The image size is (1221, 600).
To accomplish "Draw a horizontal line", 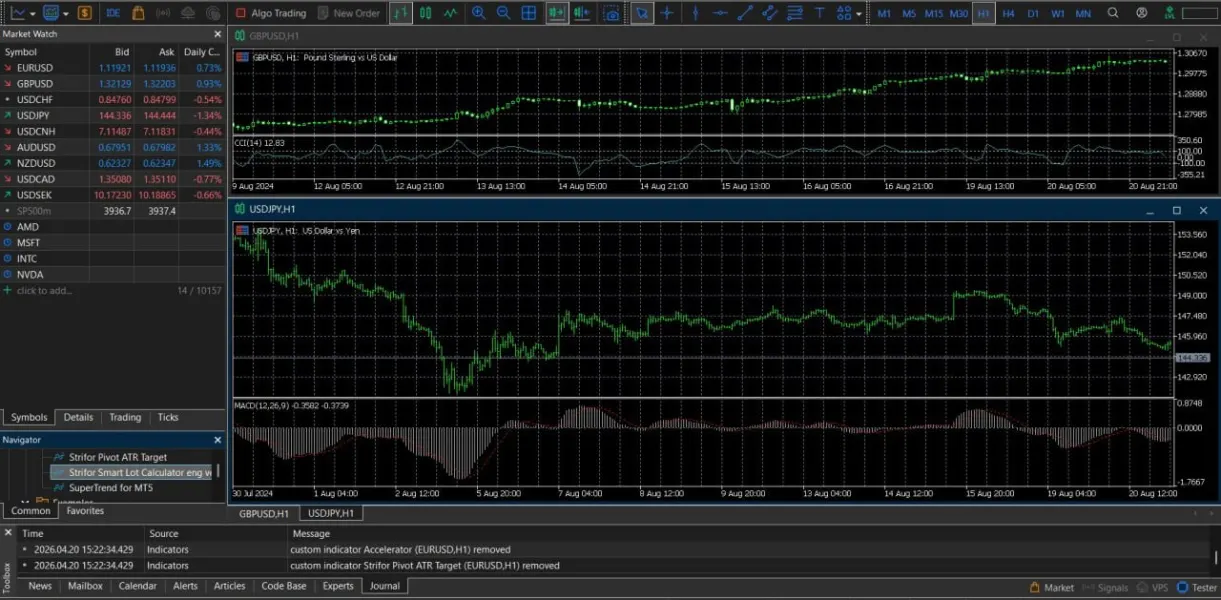I will [x=720, y=13].
